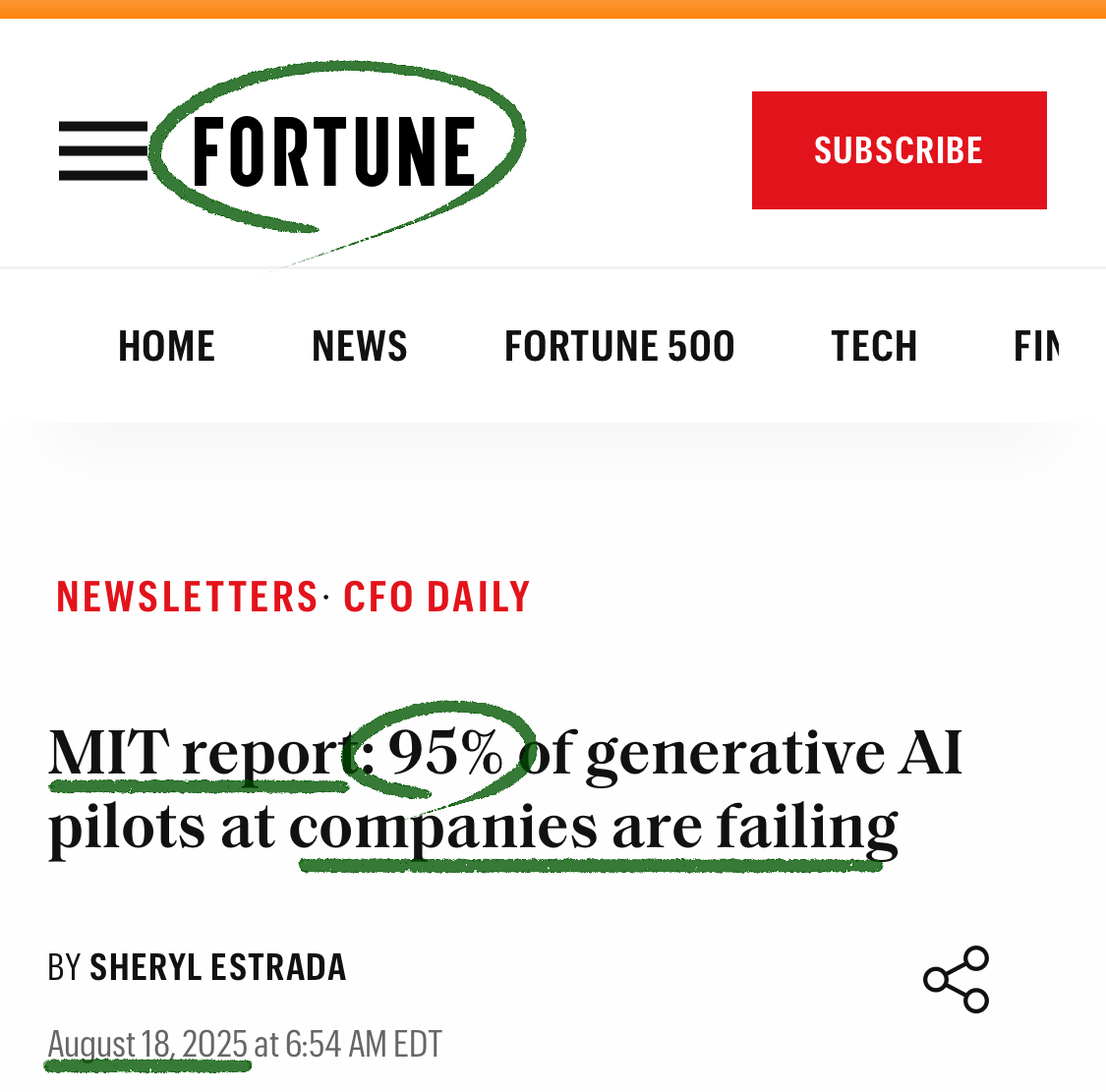Go to the Home nav tab
Image resolution: width=1106 pixels, height=1092 pixels.
pyautogui.click(x=166, y=347)
